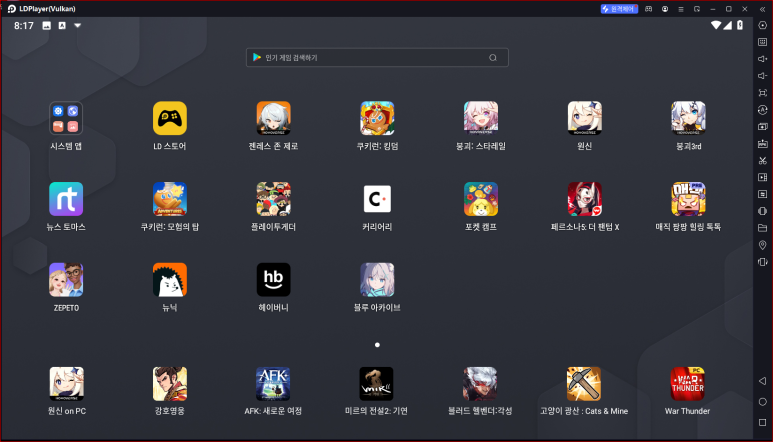
Task: Open 헤이버니 app
Action: click(x=274, y=280)
